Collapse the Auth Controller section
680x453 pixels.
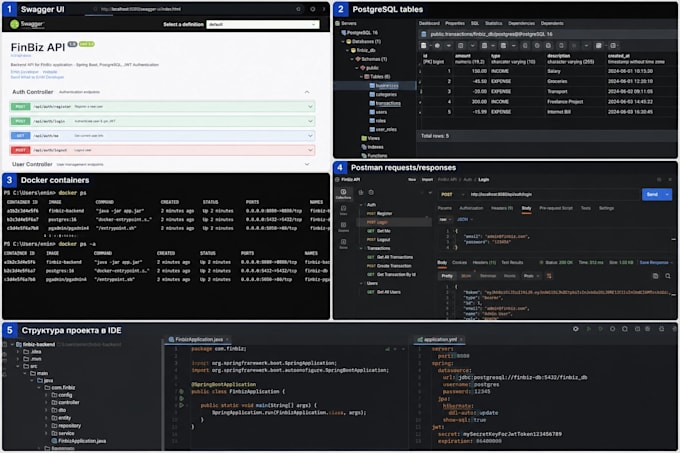pos(307,92)
